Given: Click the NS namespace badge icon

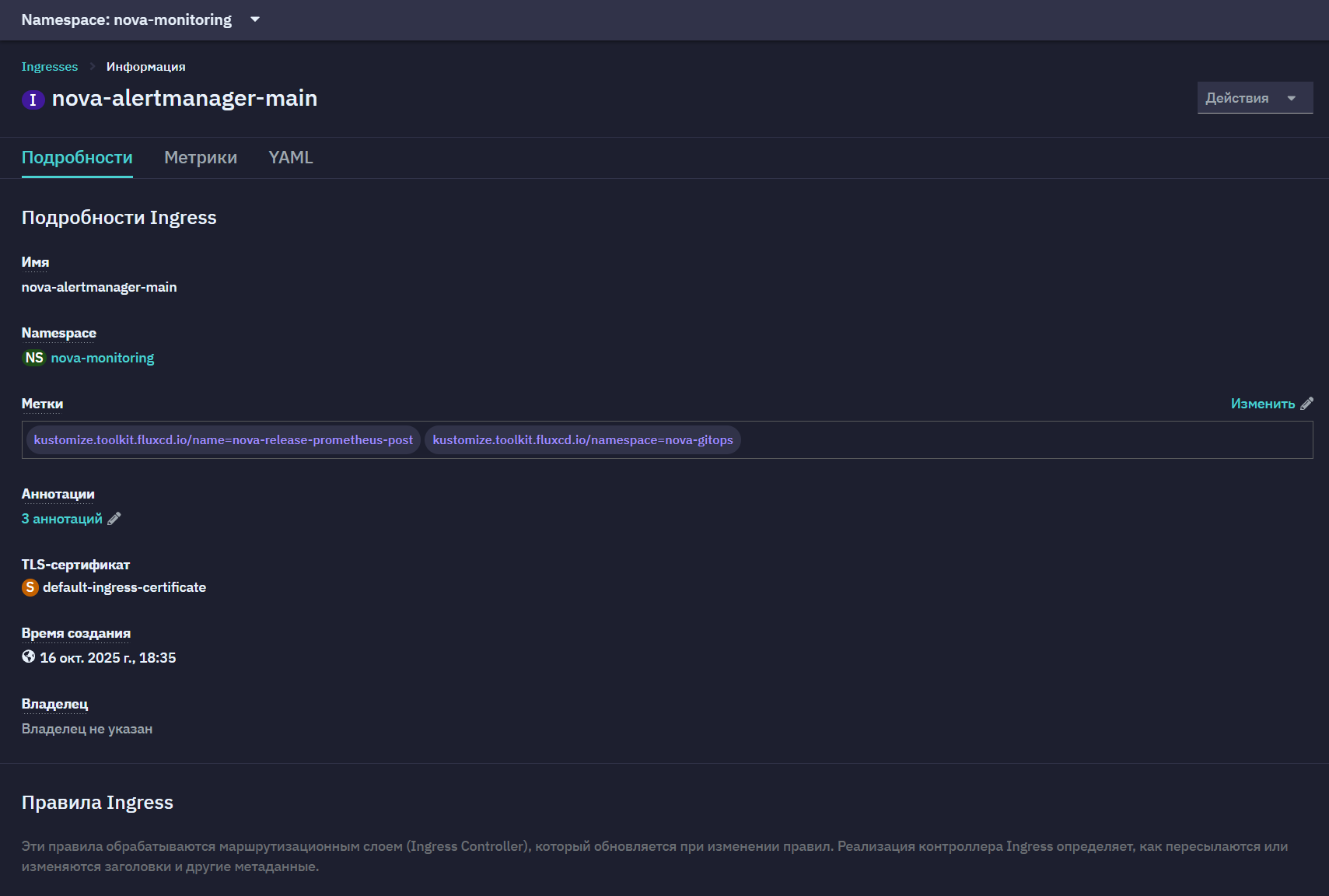Looking at the screenshot, I should (x=34, y=358).
